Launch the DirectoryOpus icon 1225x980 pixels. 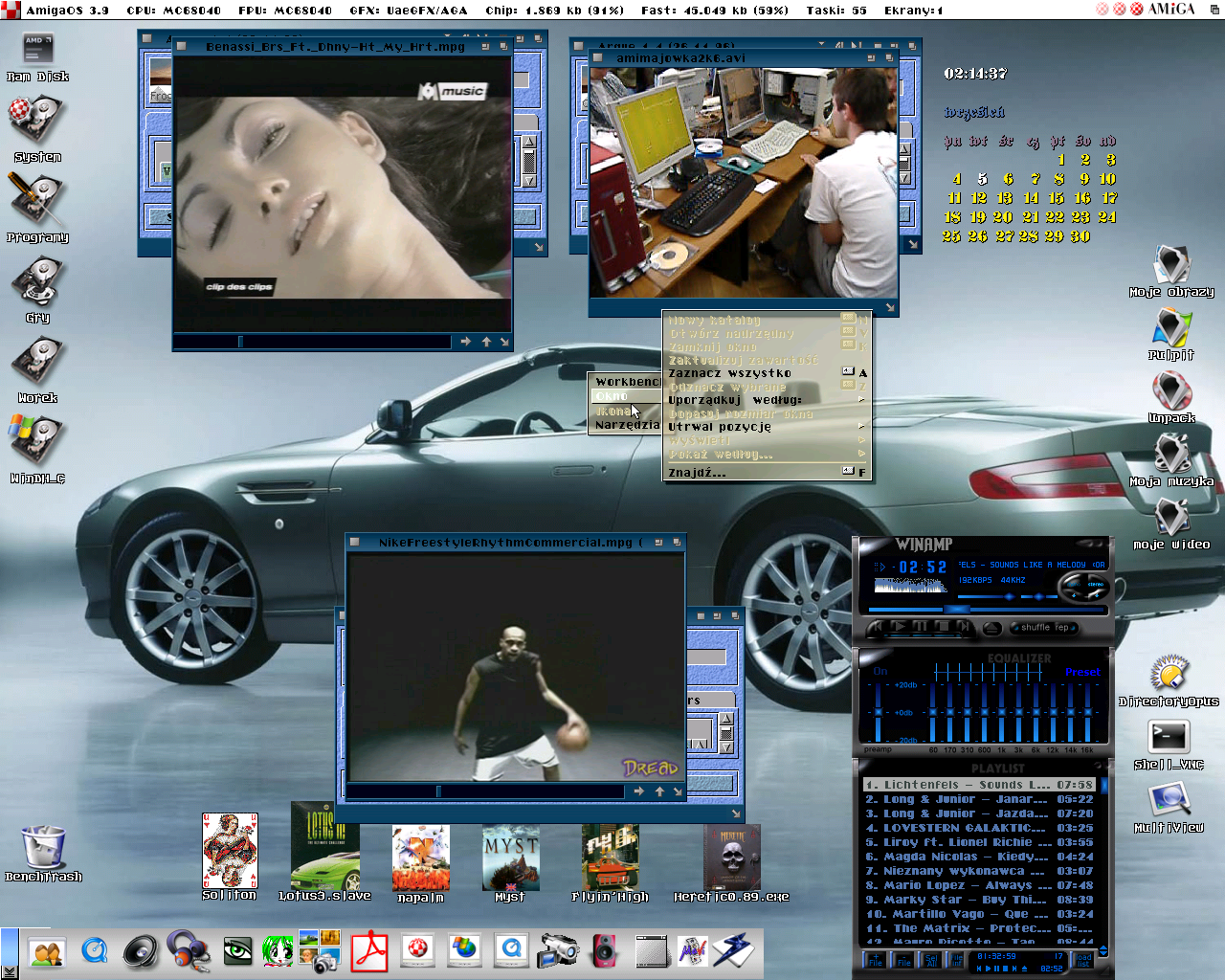[1169, 681]
